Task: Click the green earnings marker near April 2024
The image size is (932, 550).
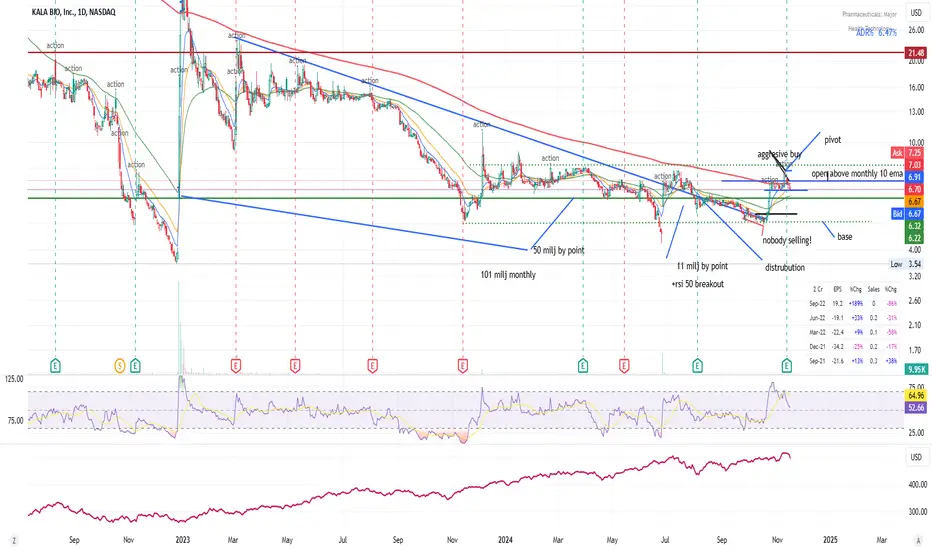Action: click(583, 366)
